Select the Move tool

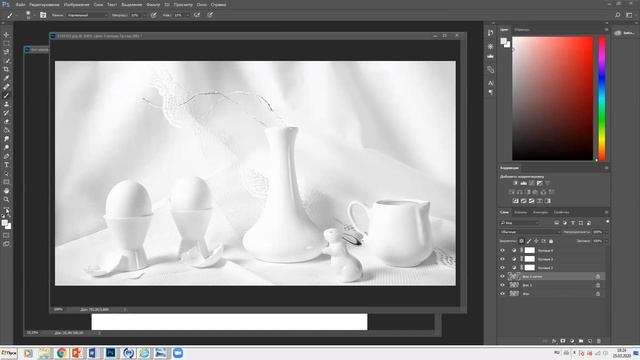point(6,35)
